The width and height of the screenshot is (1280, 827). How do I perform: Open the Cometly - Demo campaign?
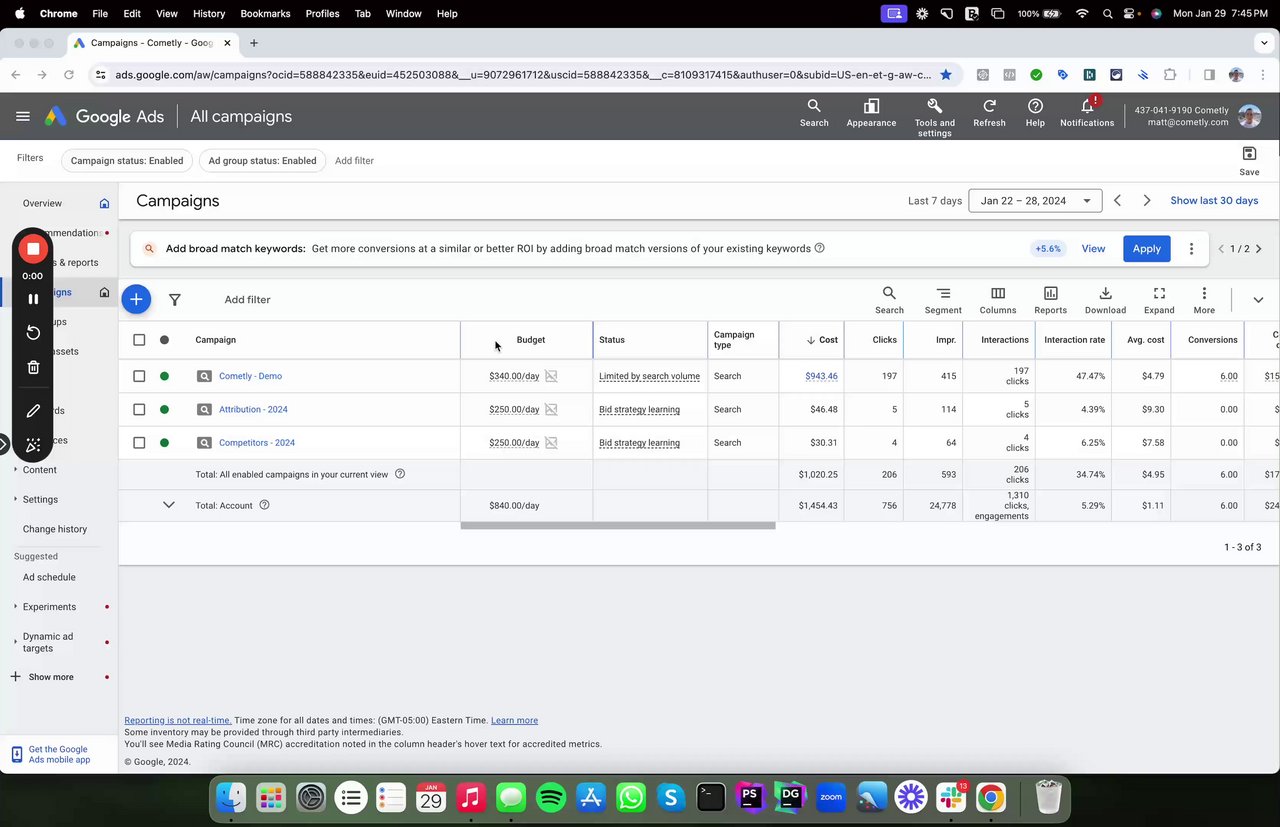[x=250, y=376]
